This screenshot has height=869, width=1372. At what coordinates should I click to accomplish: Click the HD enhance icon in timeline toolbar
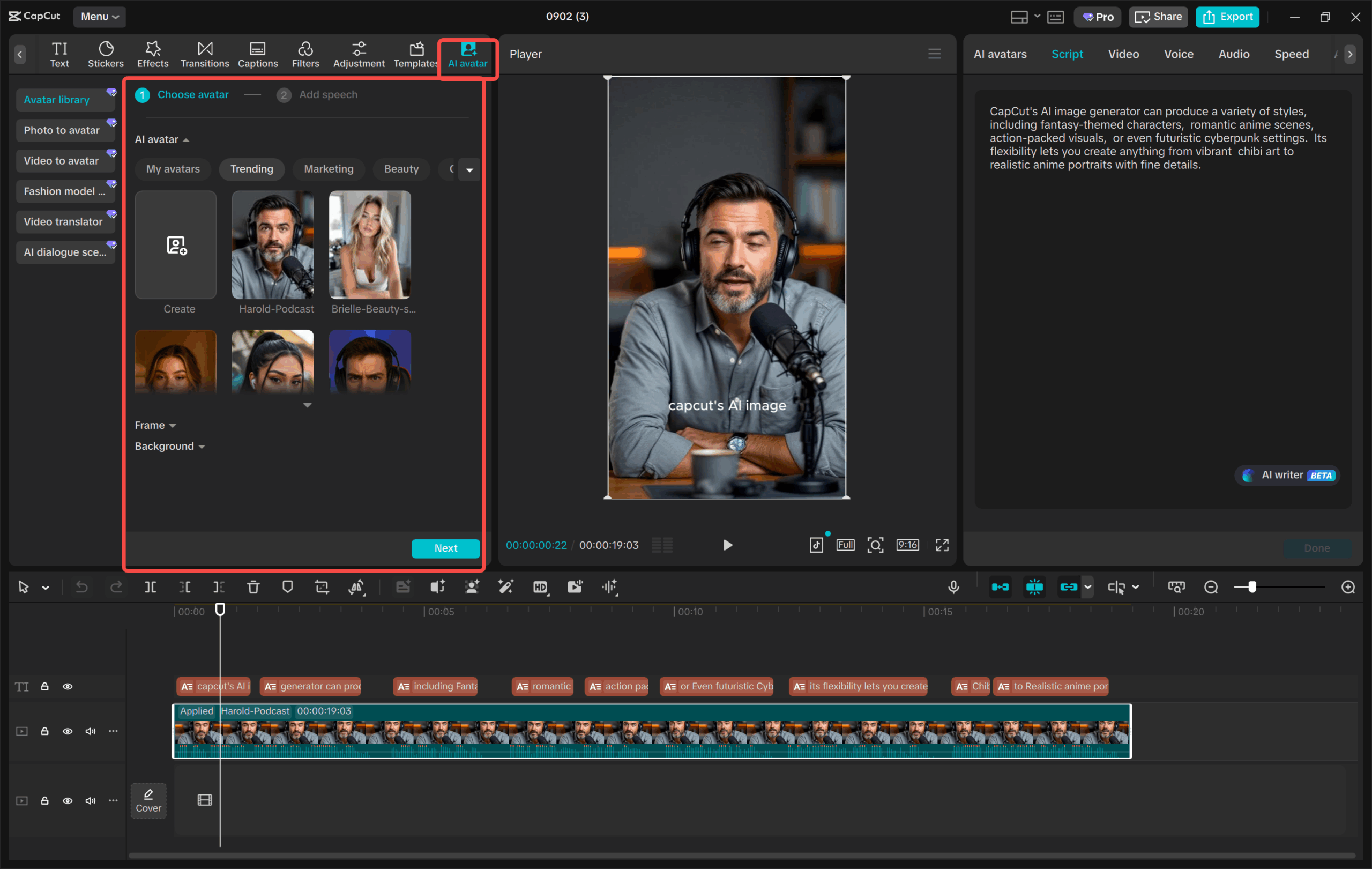point(540,587)
